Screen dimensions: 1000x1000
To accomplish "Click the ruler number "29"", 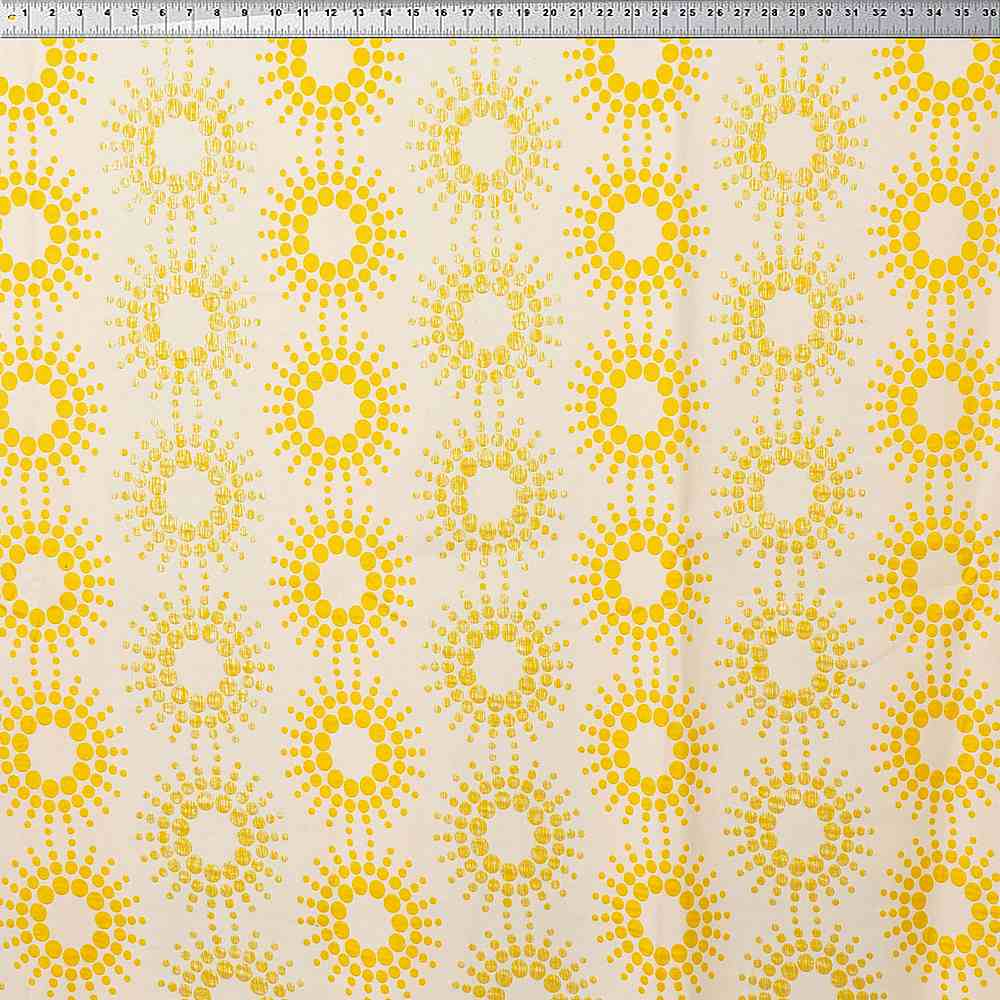I will click(x=797, y=12).
